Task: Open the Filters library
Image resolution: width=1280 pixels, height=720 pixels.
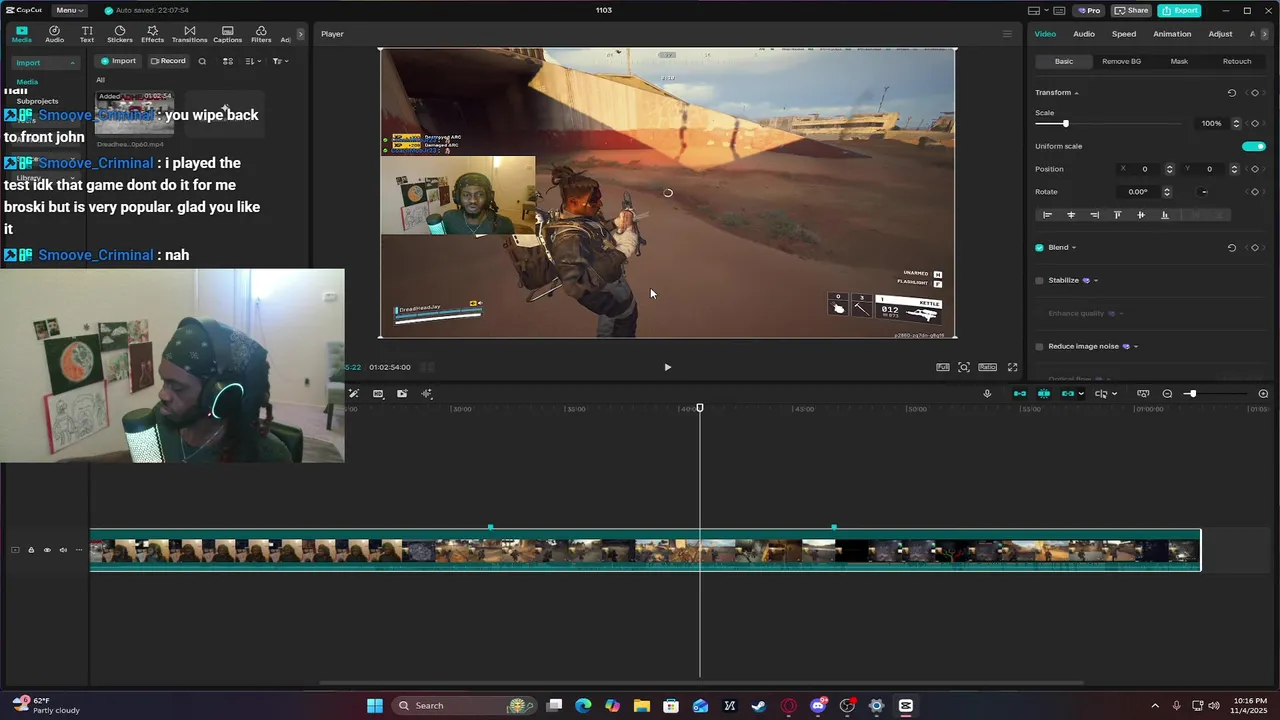Action: (261, 34)
